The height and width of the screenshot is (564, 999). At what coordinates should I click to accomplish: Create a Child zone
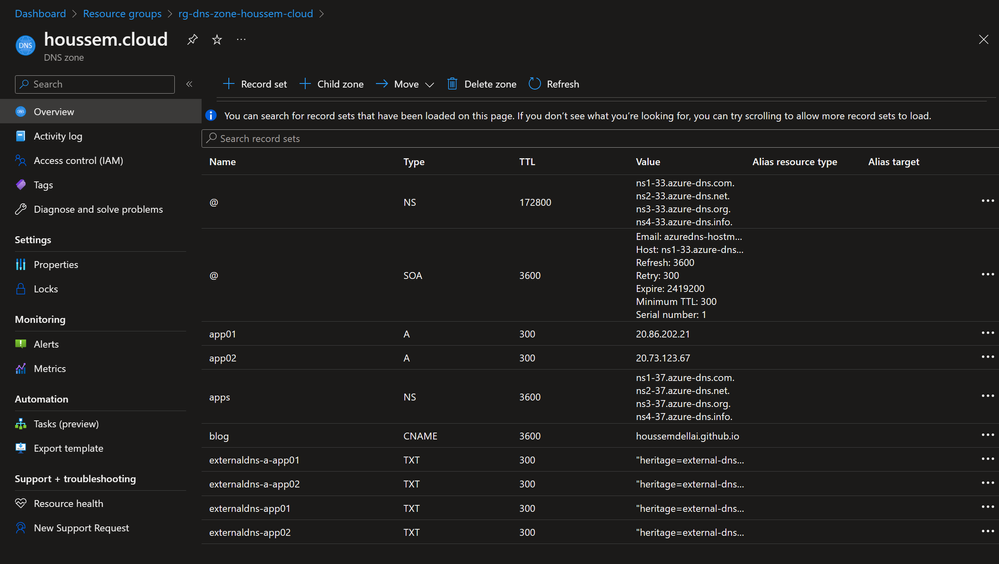pyautogui.click(x=331, y=84)
